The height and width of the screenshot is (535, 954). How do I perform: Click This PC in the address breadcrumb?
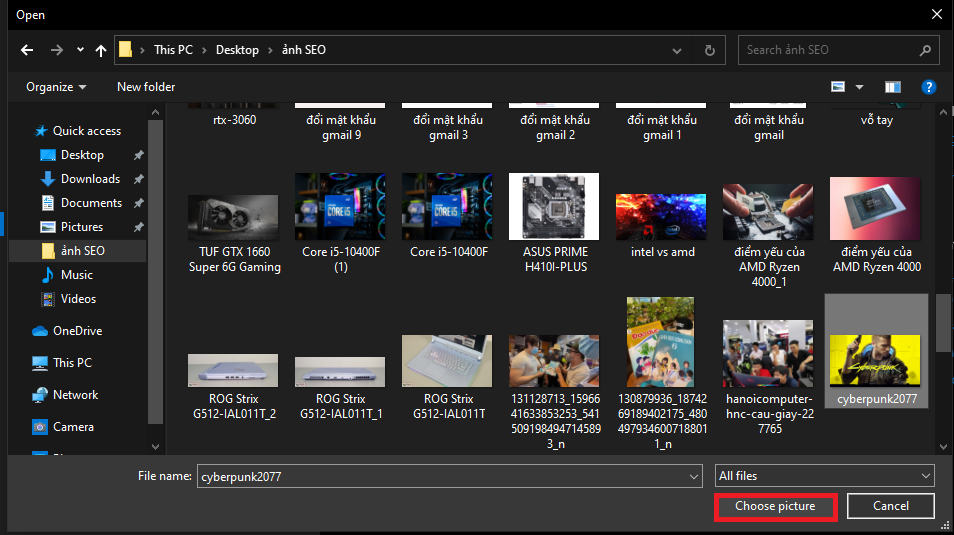(173, 50)
